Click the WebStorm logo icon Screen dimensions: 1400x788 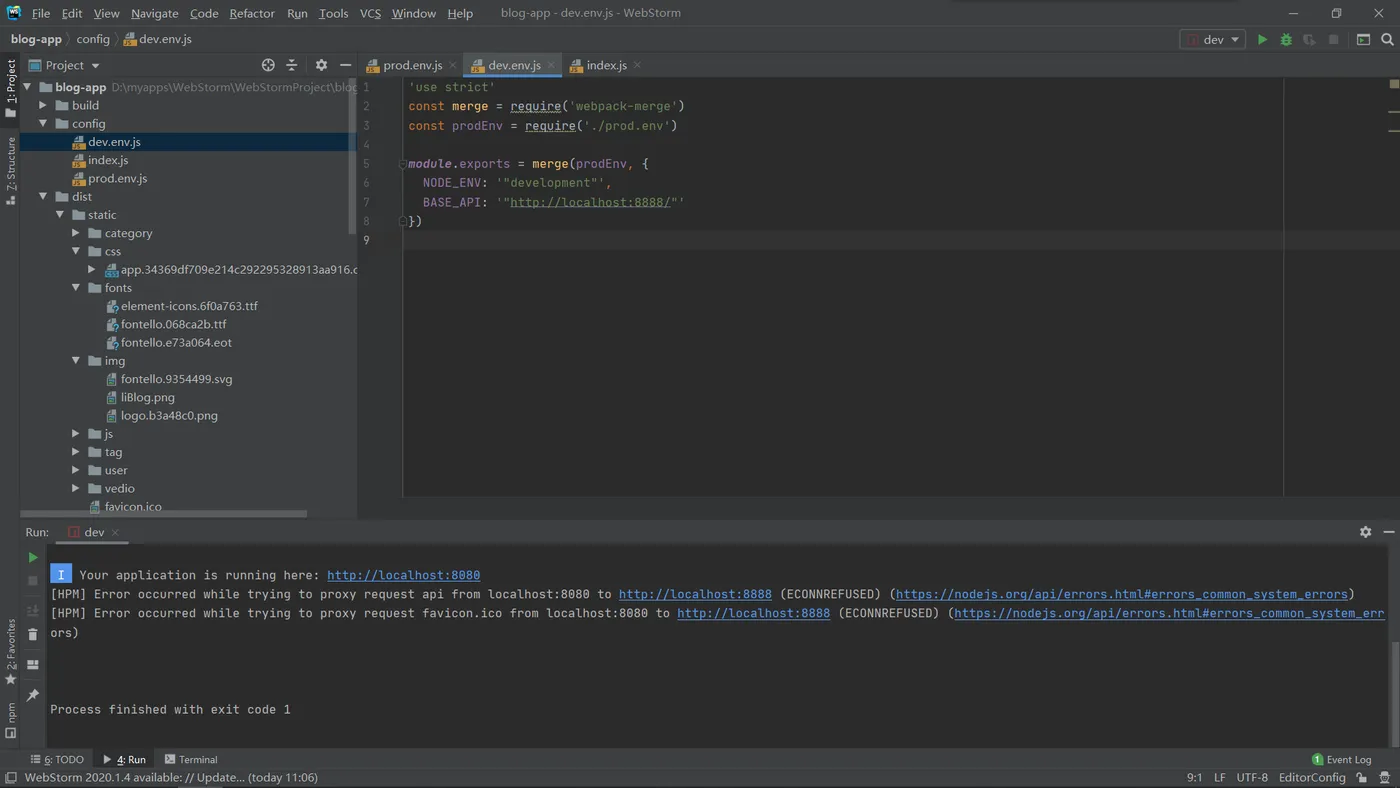(x=14, y=13)
